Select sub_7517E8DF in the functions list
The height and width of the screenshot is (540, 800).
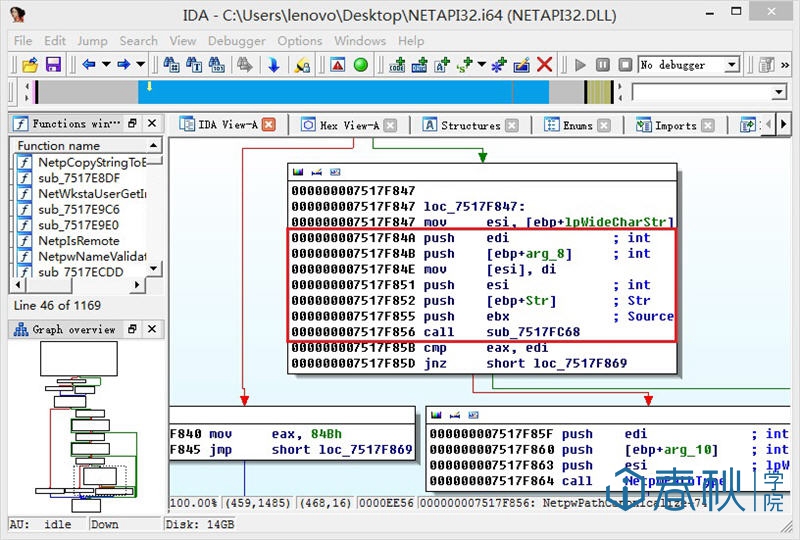(x=79, y=178)
